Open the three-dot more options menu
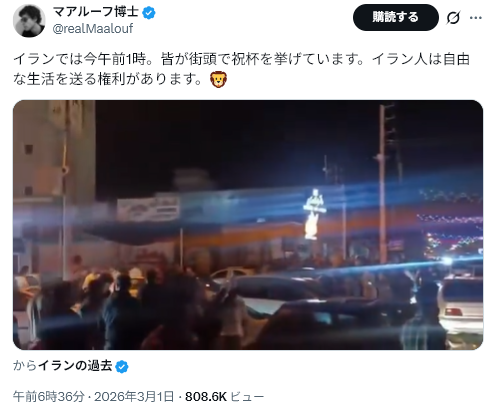The height and width of the screenshot is (412, 496). pos(476,18)
